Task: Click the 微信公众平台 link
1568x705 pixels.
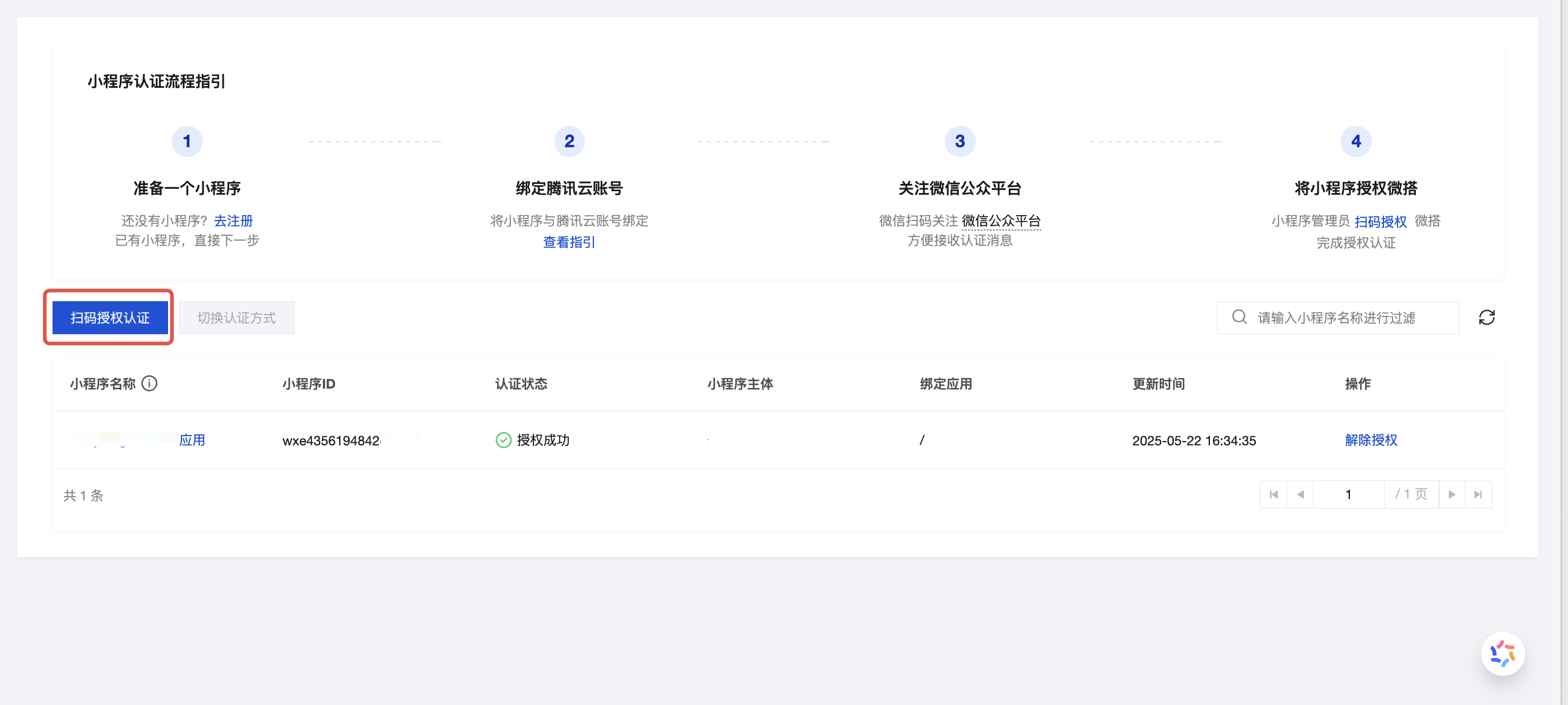Action: 1001,221
